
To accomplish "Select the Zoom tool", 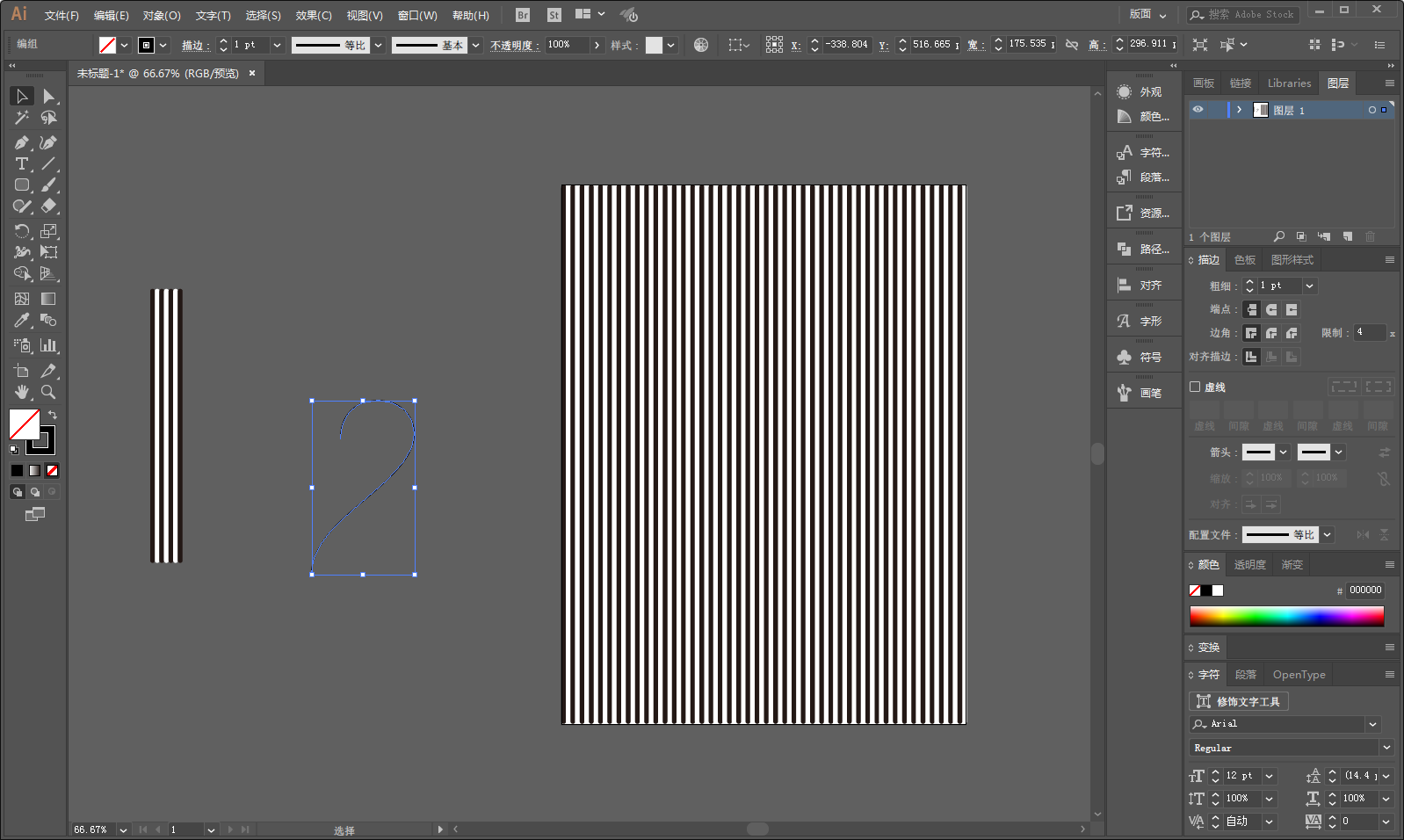I will click(x=49, y=392).
